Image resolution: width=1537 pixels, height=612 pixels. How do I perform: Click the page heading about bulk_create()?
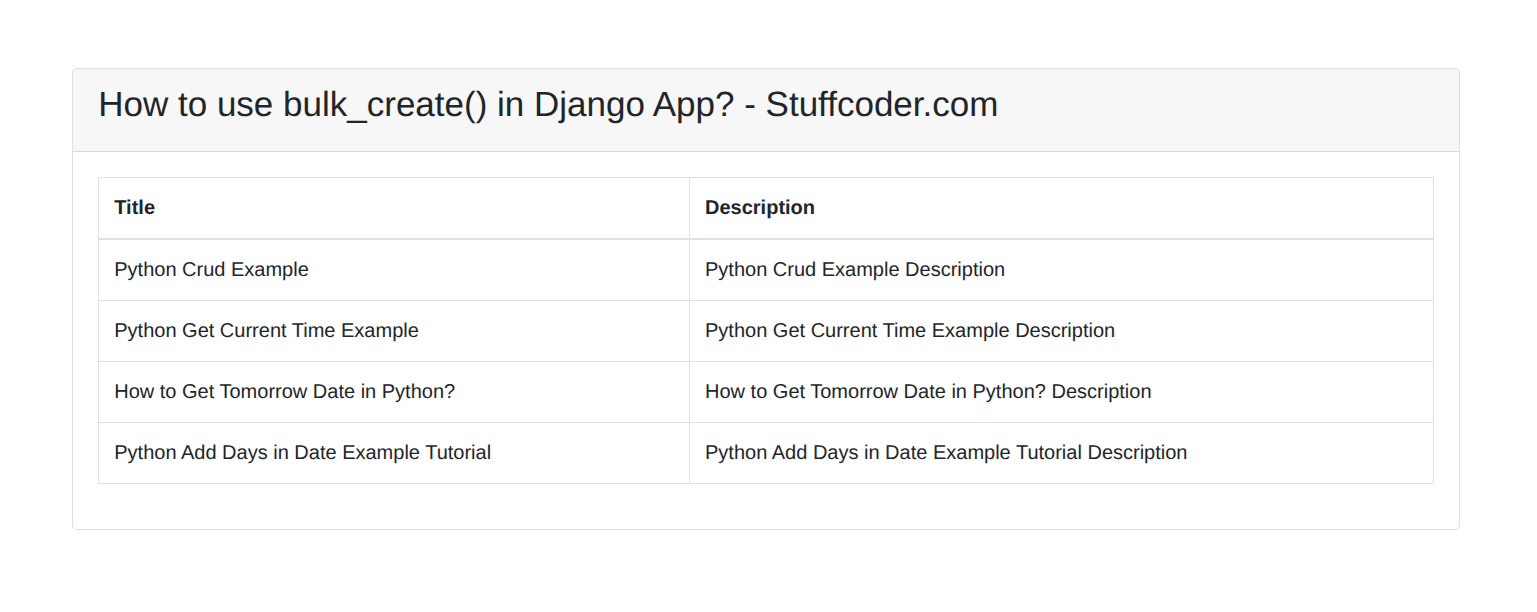point(548,105)
